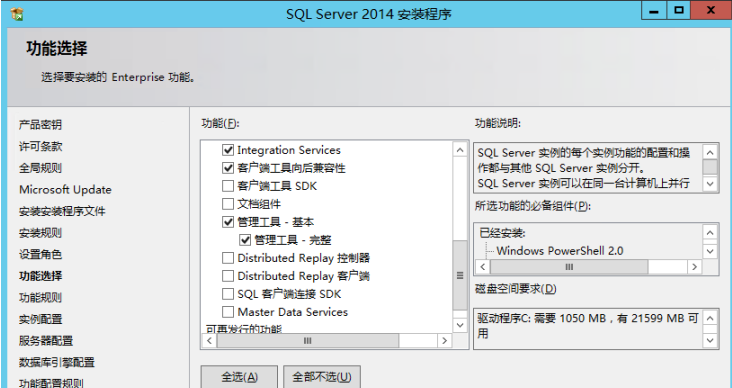This screenshot has height=388, width=732.
Task: Check Distributed Replay 控制器 checkbox
Action: 228,258
